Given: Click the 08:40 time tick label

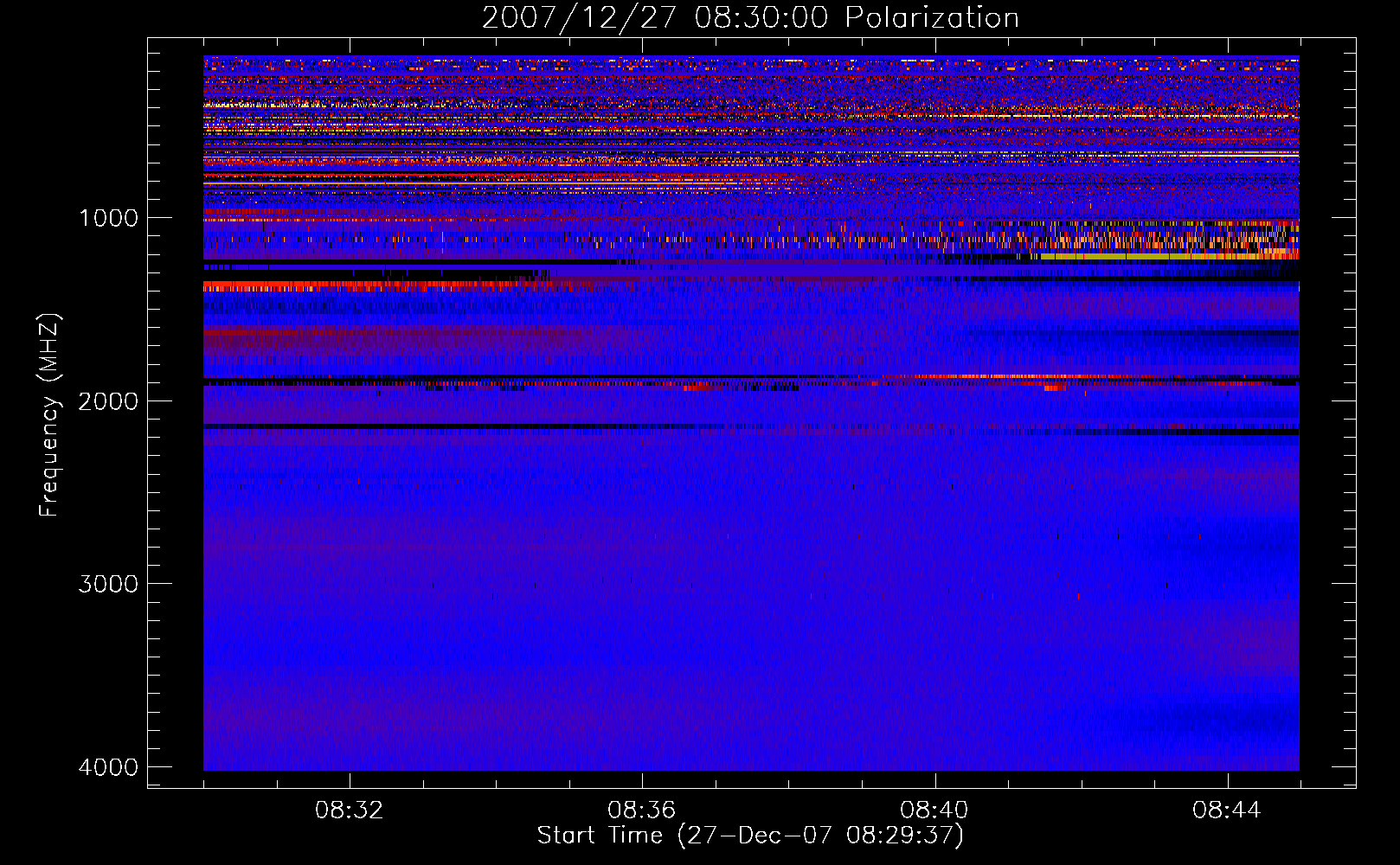Looking at the screenshot, I should pyautogui.click(x=934, y=811).
